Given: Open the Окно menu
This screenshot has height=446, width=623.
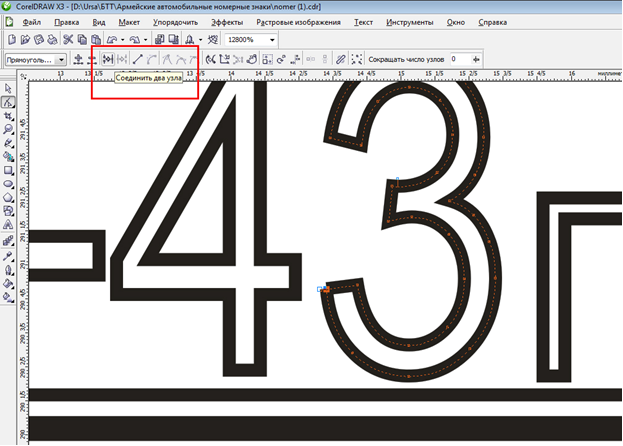Looking at the screenshot, I should 456,22.
